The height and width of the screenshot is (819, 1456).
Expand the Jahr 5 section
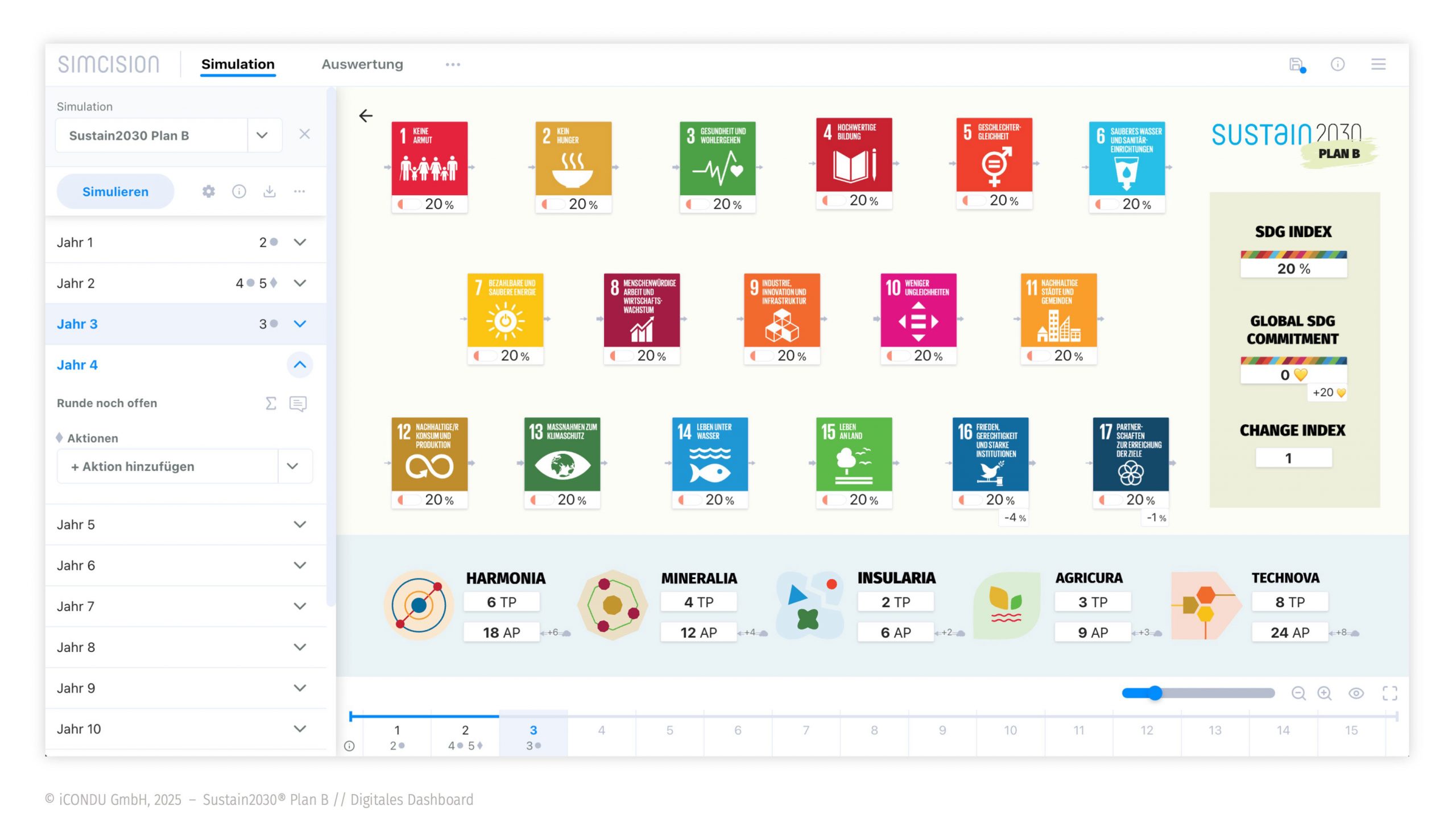click(300, 524)
